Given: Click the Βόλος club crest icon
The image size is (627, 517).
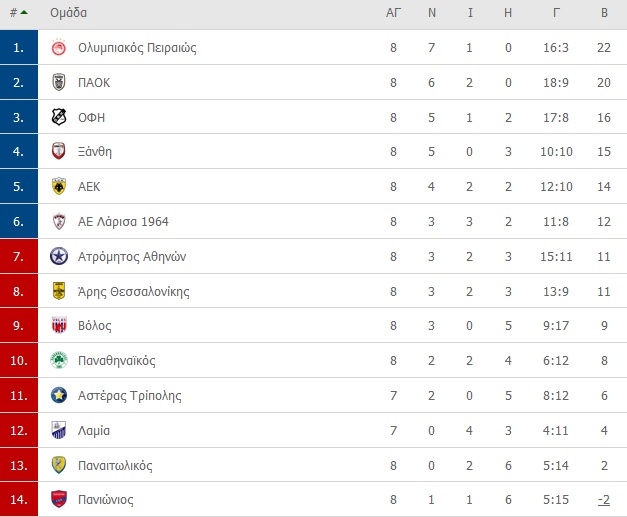Looking at the screenshot, I should pyautogui.click(x=59, y=325).
